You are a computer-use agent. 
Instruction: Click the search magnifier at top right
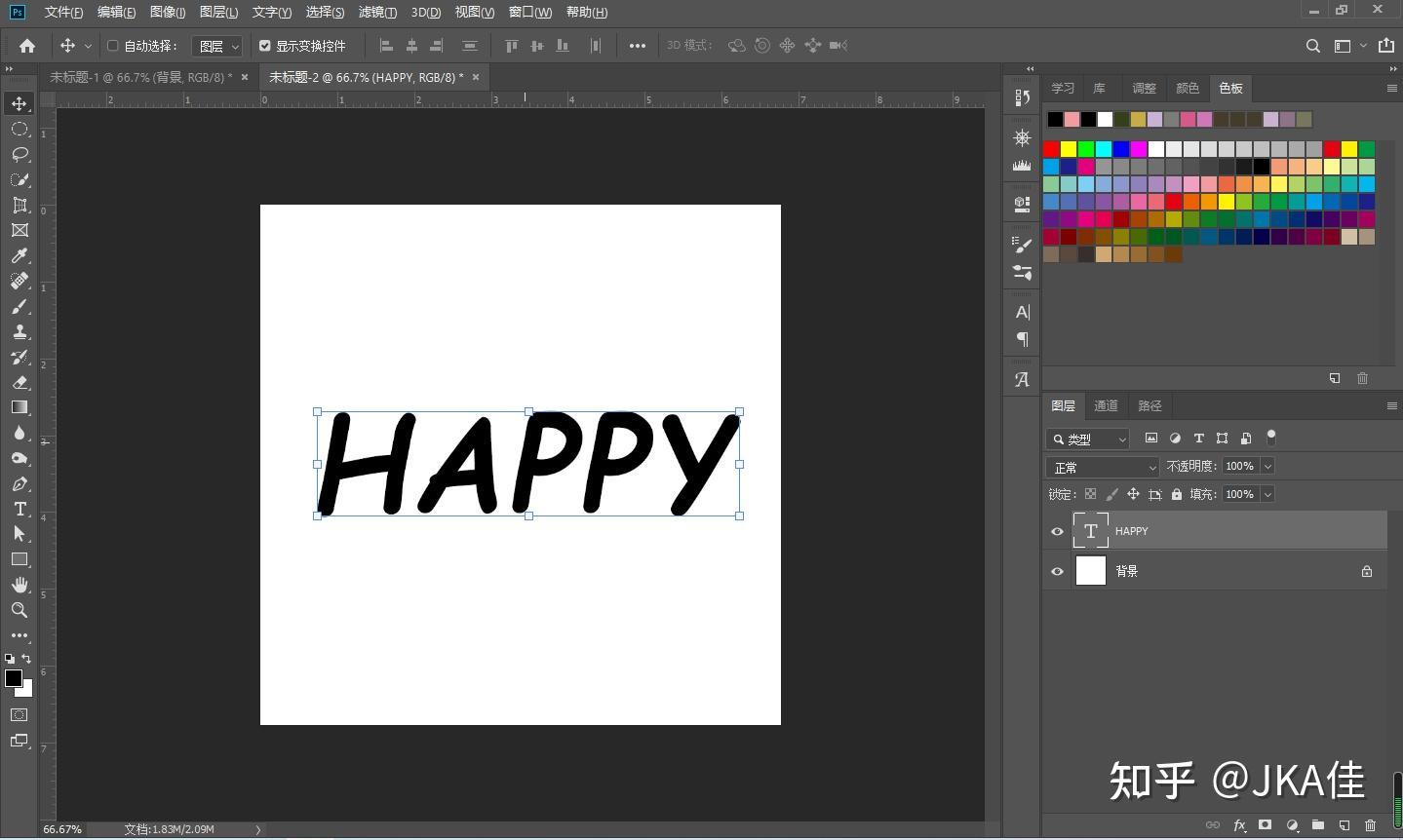tap(1312, 45)
